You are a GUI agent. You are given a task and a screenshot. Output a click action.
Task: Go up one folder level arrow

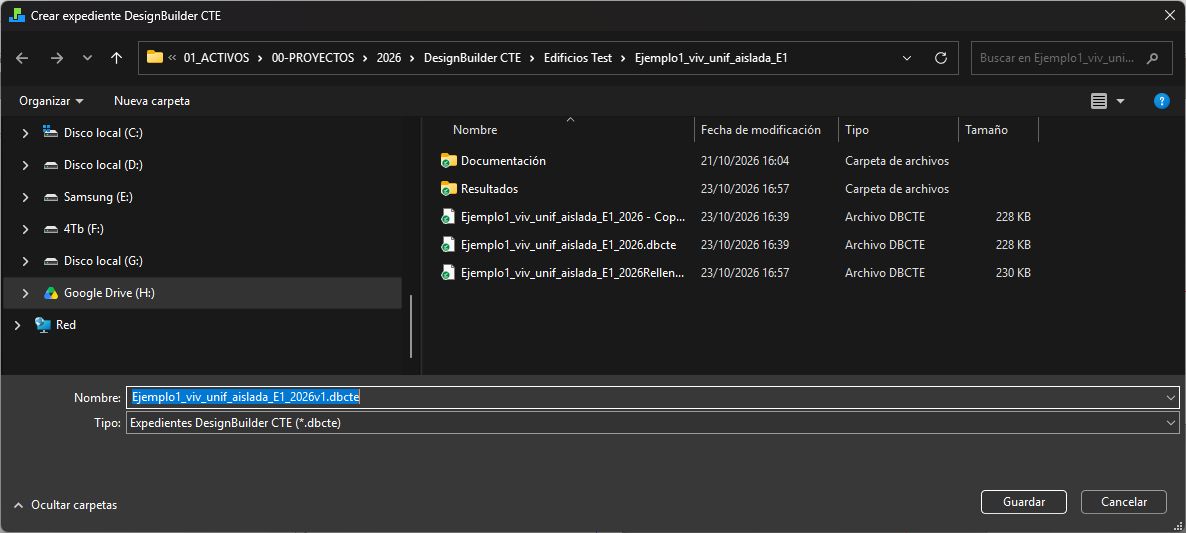(116, 58)
